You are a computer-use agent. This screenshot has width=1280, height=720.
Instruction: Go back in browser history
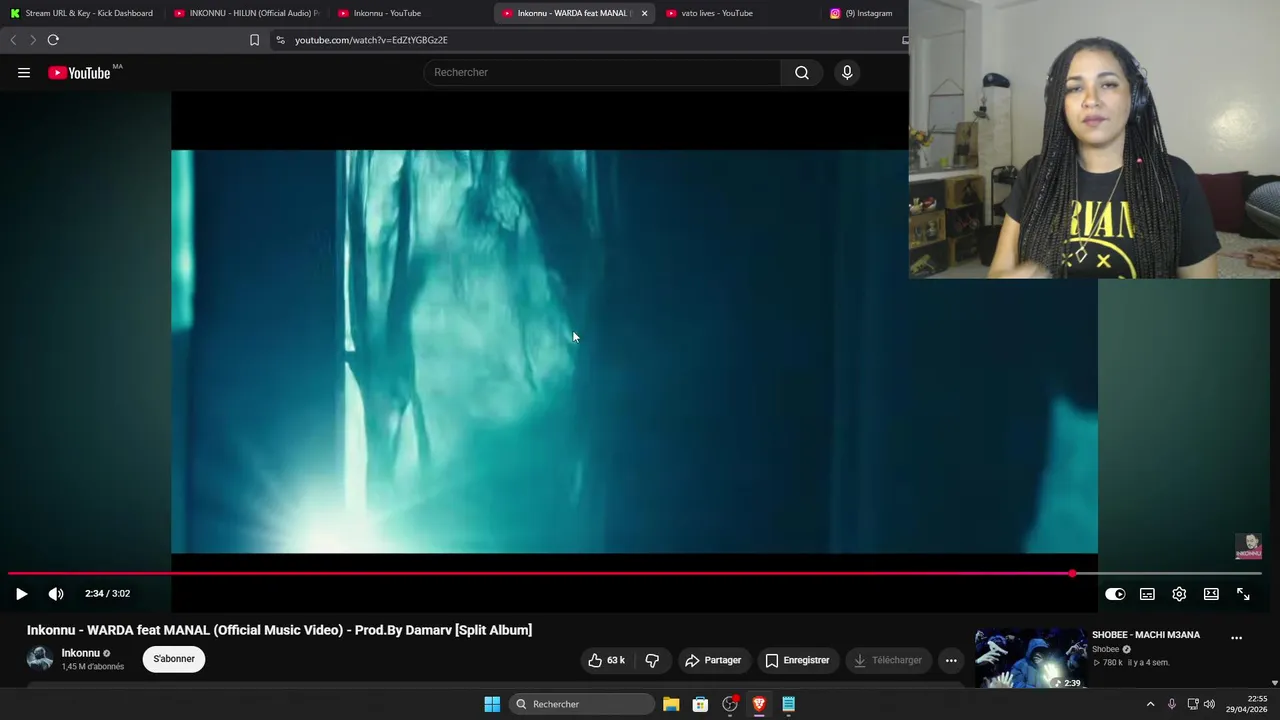(x=13, y=40)
